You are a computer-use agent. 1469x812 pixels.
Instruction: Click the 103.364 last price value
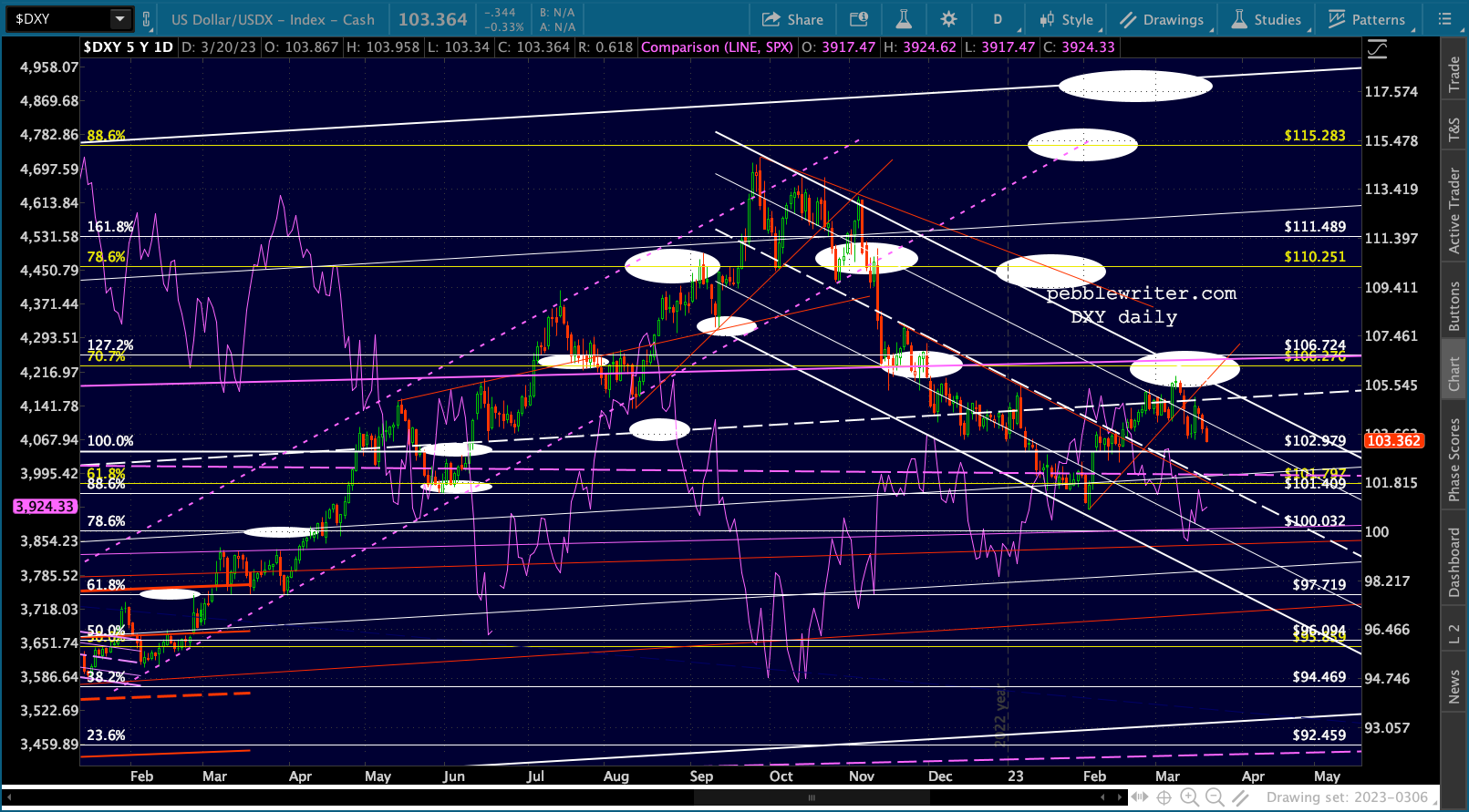click(x=432, y=19)
